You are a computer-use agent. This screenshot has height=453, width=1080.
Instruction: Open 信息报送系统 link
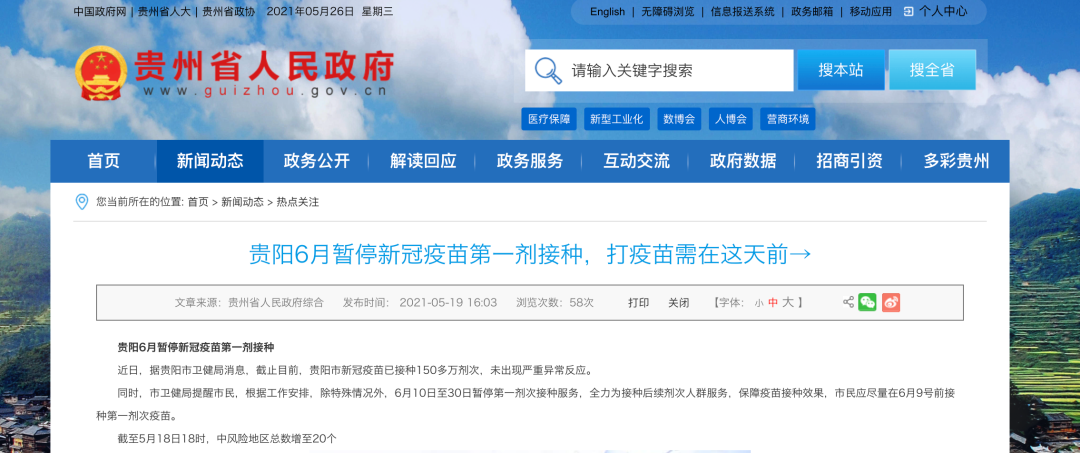click(x=742, y=12)
